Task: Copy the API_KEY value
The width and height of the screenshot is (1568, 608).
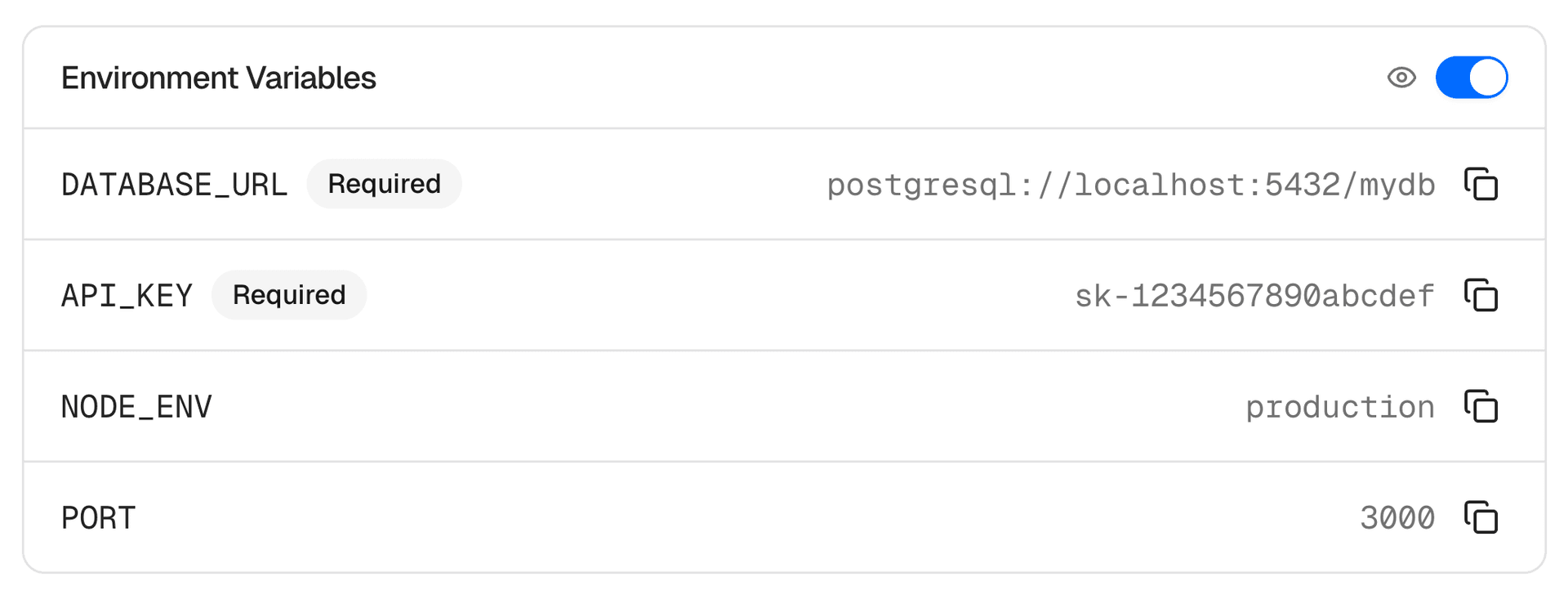Action: pyautogui.click(x=1481, y=296)
